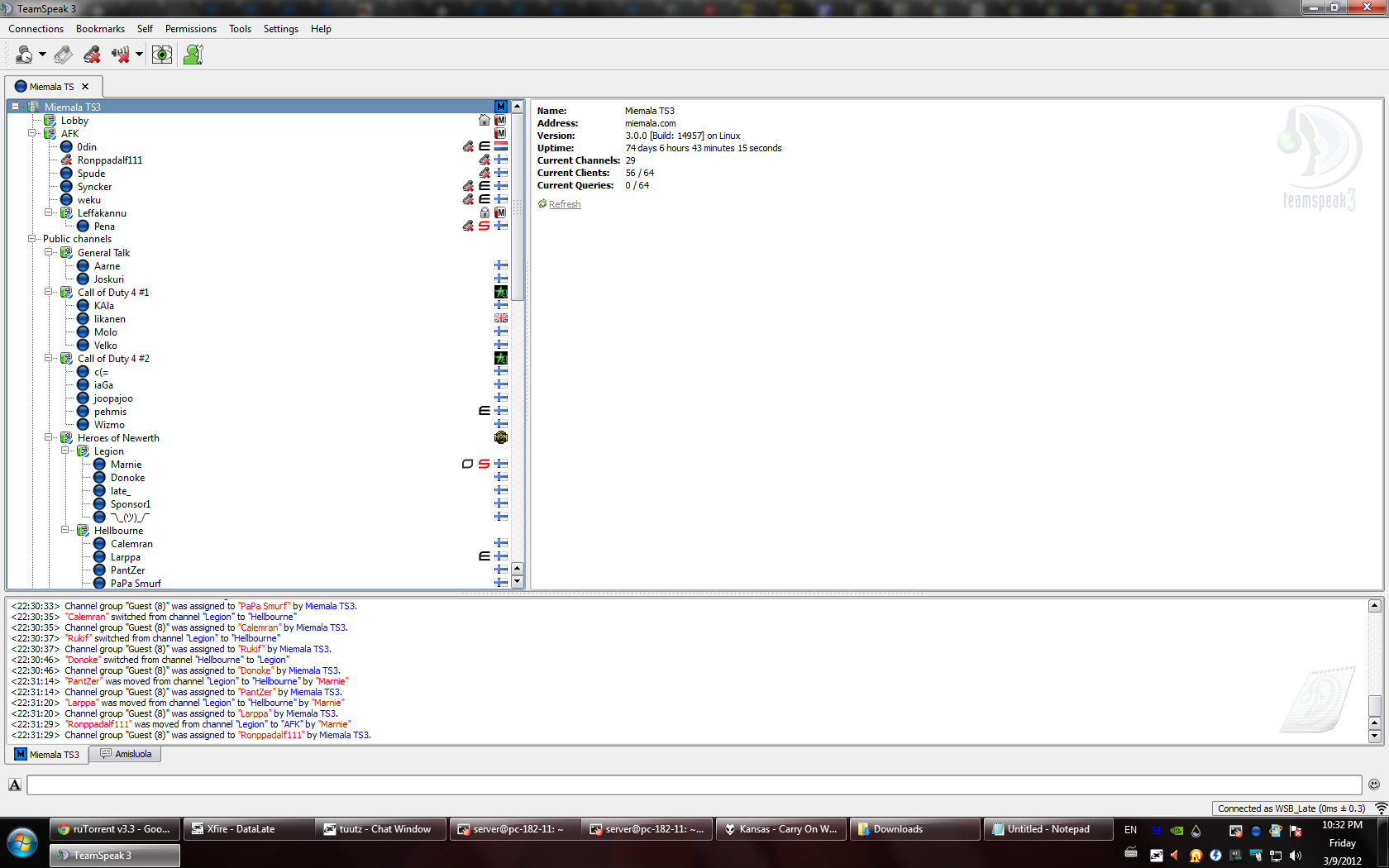
Task: Click the channel tree scroll down arrow
Action: tap(518, 582)
